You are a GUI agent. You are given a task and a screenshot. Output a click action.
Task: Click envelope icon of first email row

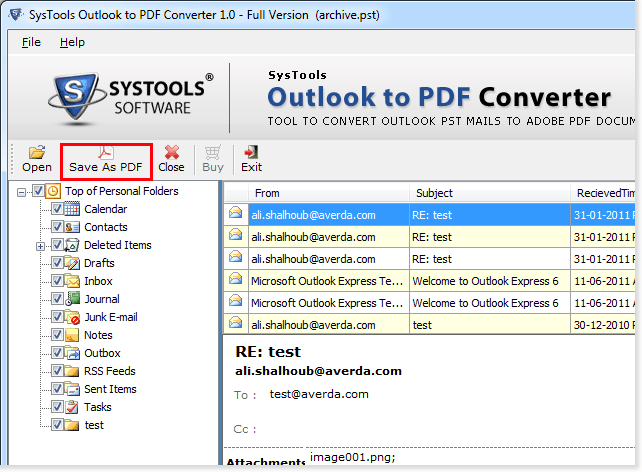tap(236, 213)
